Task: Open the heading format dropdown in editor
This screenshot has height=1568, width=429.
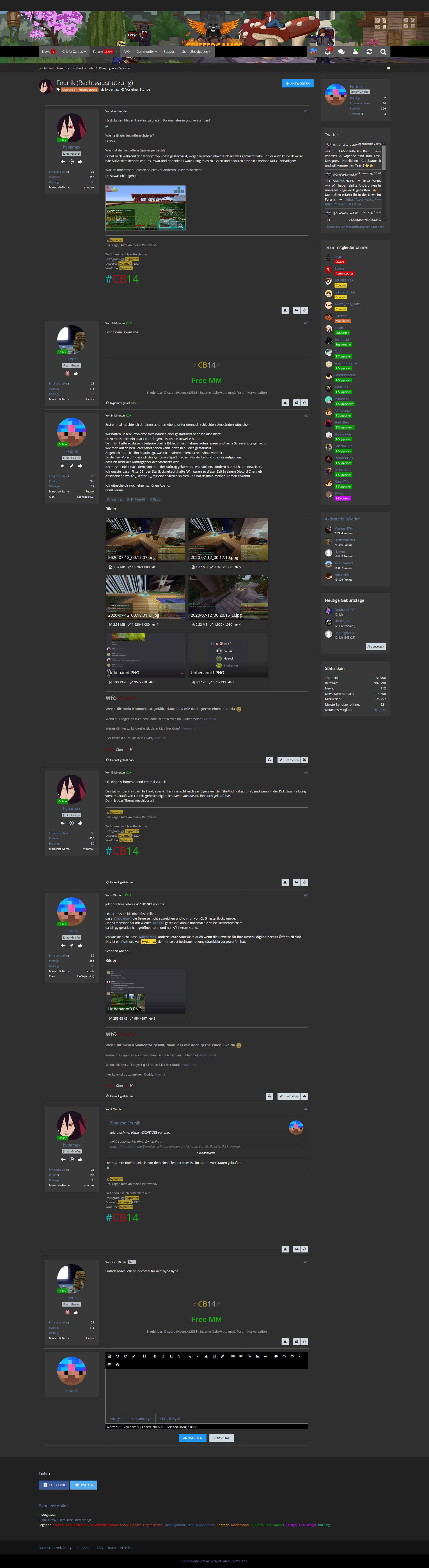Action: tap(144, 1356)
